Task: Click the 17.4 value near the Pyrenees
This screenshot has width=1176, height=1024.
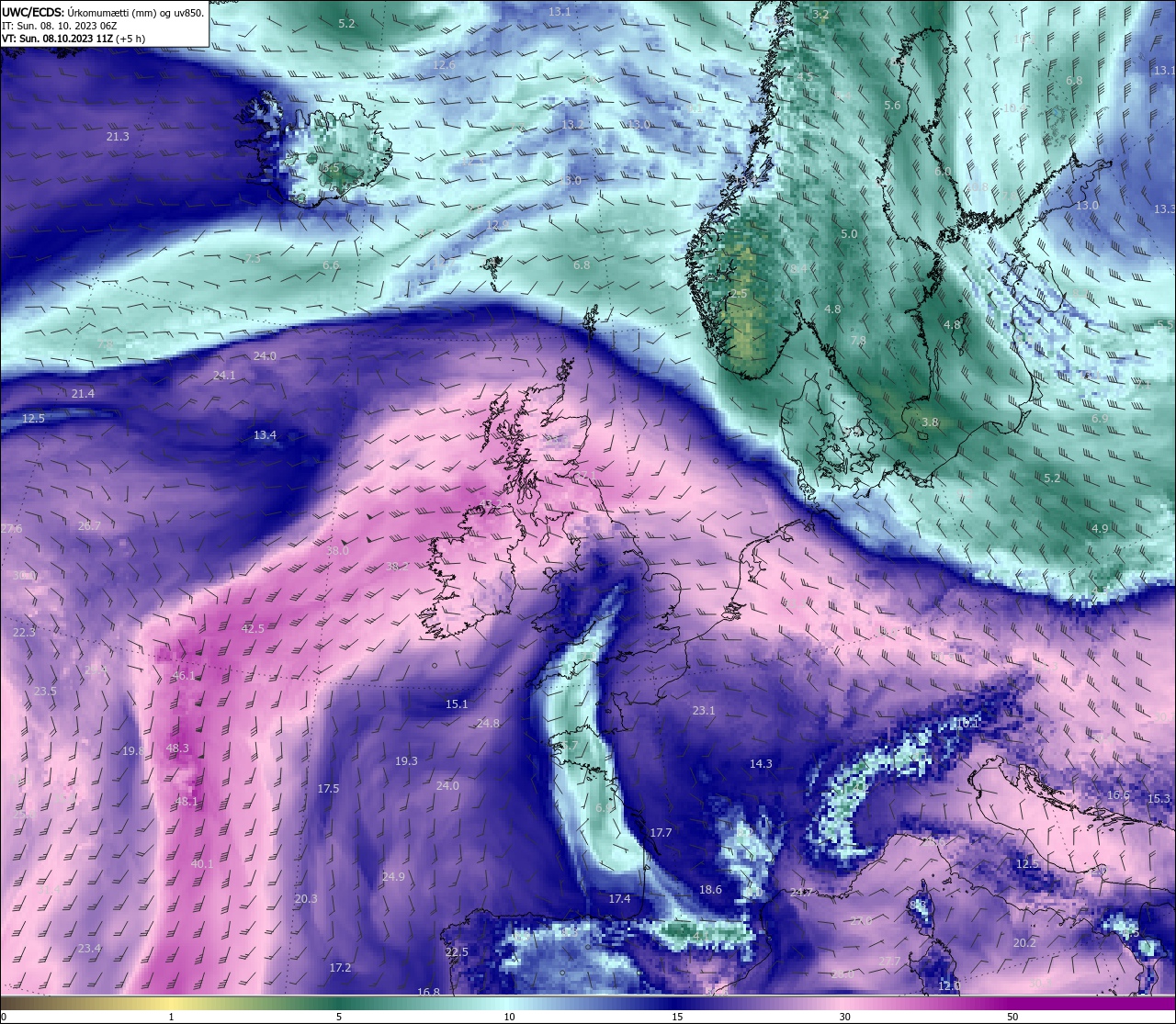Action: (619, 899)
